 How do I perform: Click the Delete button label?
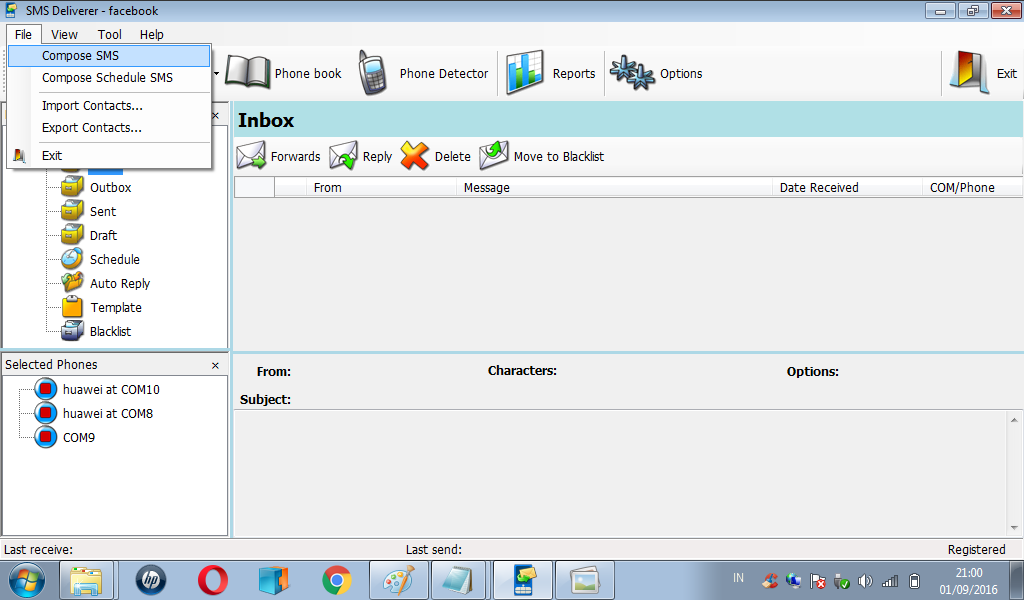(x=453, y=157)
